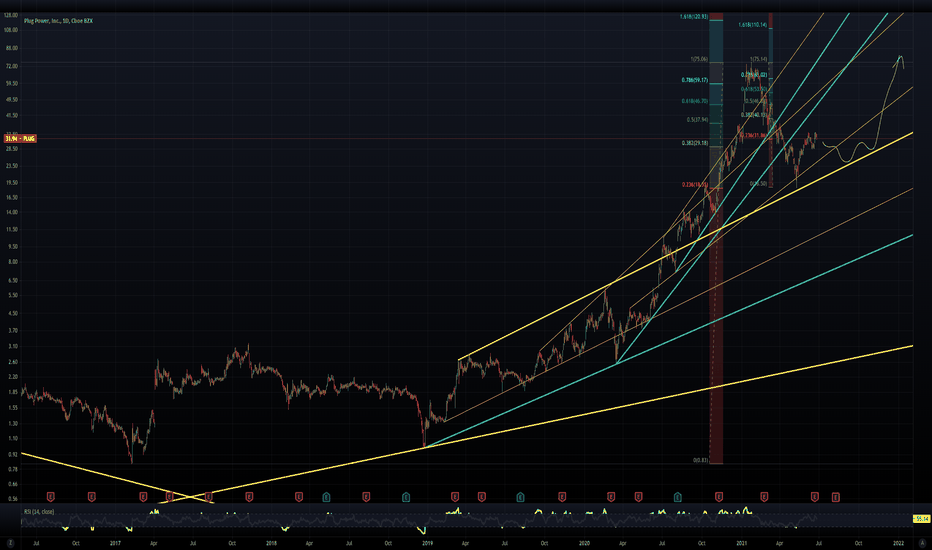
Task: Open the red earnings marker nearest Jul 2016
Action: click(51, 497)
